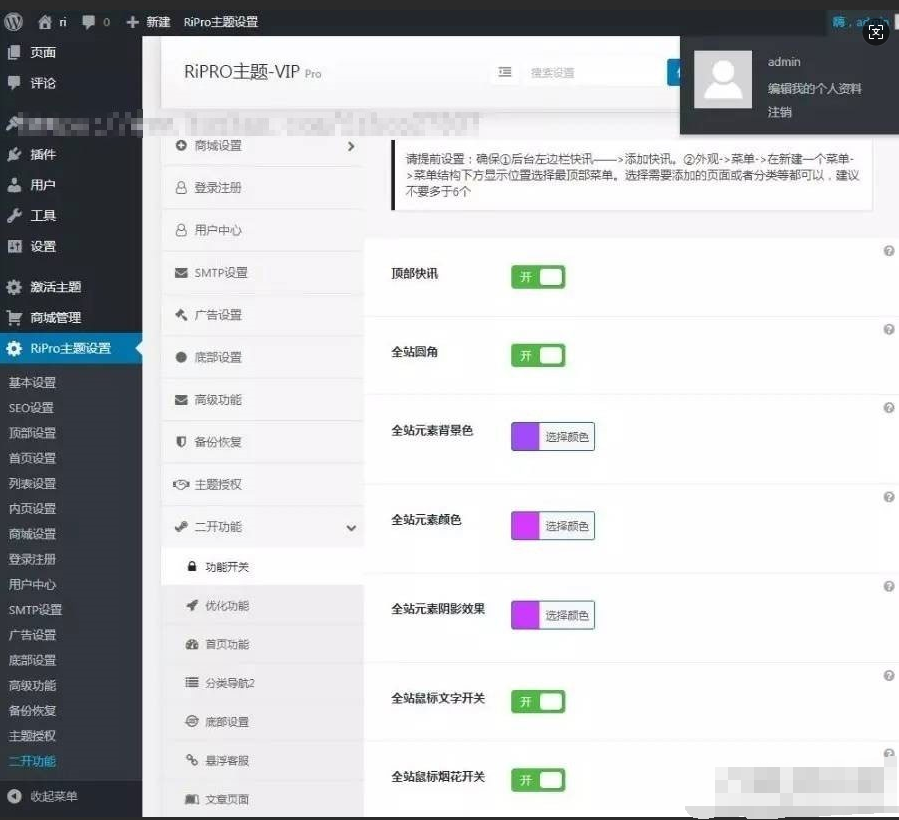Collapse the sidebar via 收起菜单

40,796
